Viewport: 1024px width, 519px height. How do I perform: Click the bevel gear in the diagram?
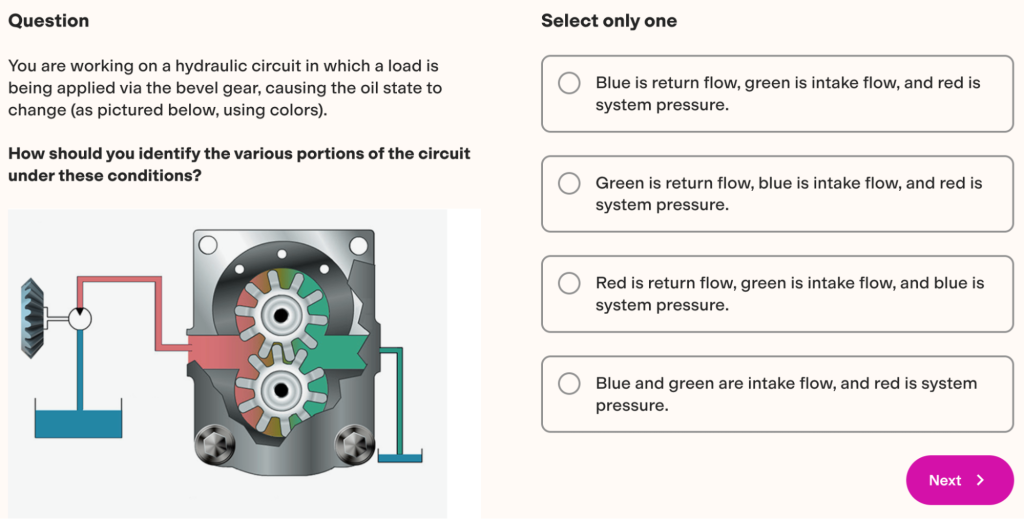[32, 318]
